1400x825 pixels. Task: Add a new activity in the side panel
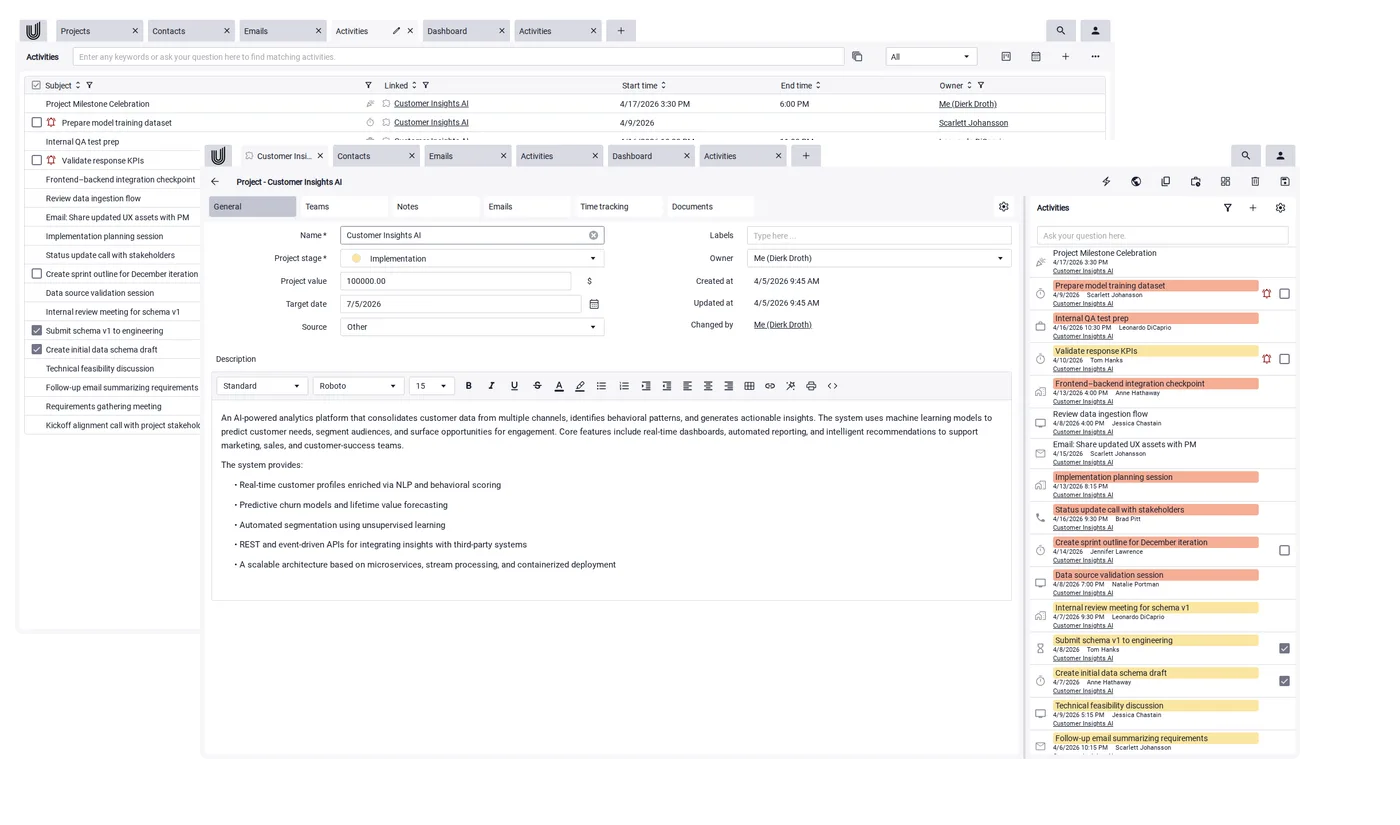click(x=1253, y=208)
